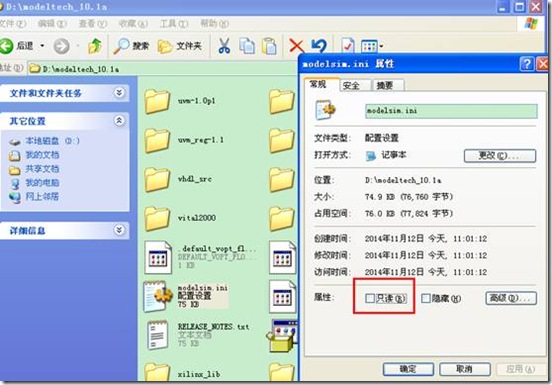Click the 取消 (Cancel) button
This screenshot has width=552, height=385.
point(464,369)
